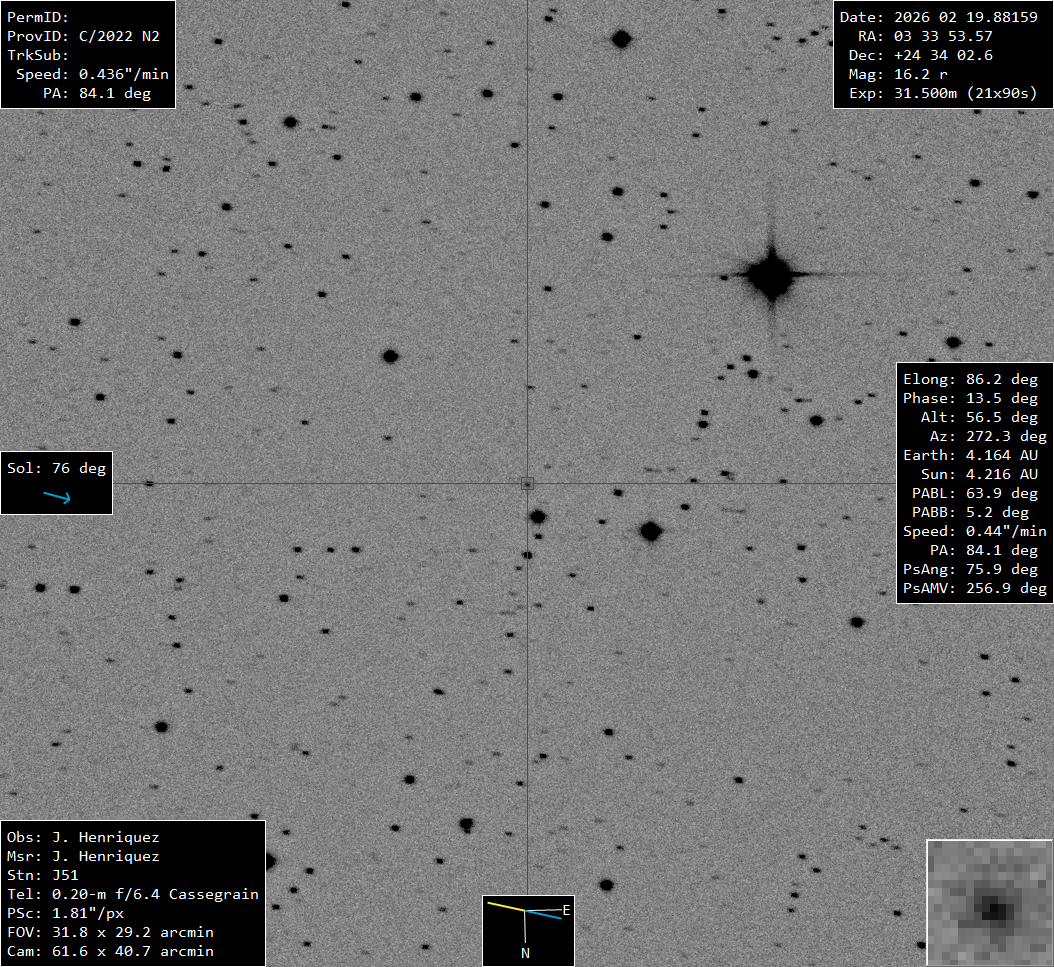Open the comet close-up thumbnail inset
Image resolution: width=1054 pixels, height=967 pixels.
tap(989, 903)
